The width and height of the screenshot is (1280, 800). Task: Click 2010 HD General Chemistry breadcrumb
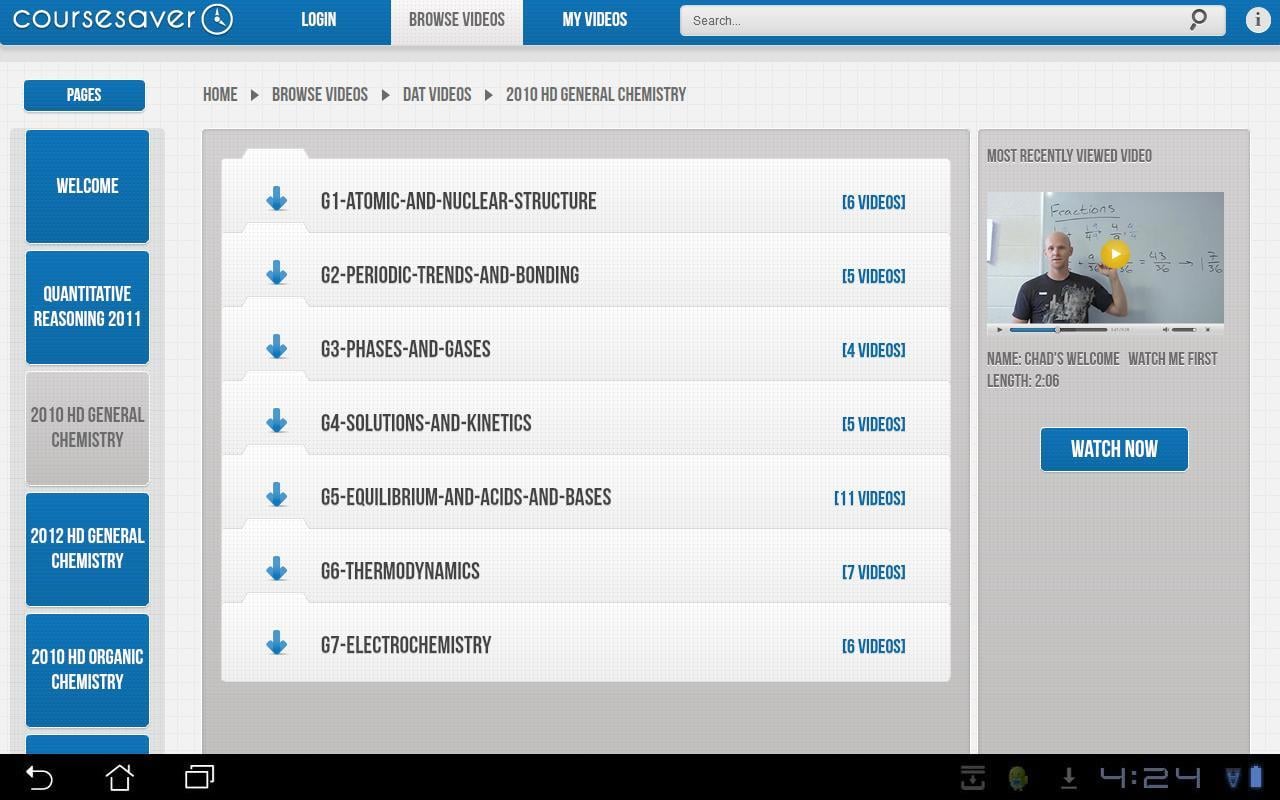pos(596,94)
